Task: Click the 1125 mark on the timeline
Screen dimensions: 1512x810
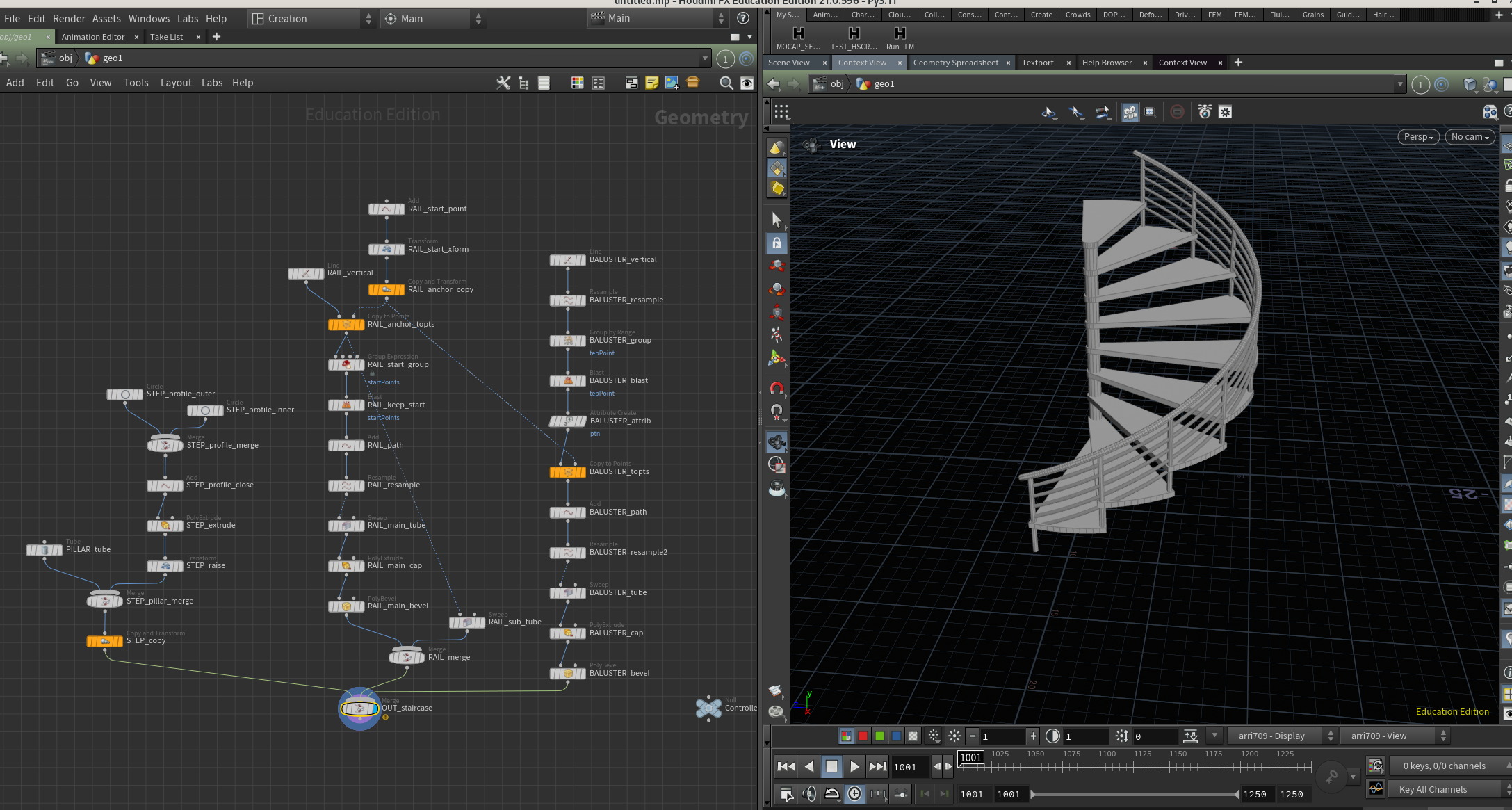Action: tap(1142, 754)
